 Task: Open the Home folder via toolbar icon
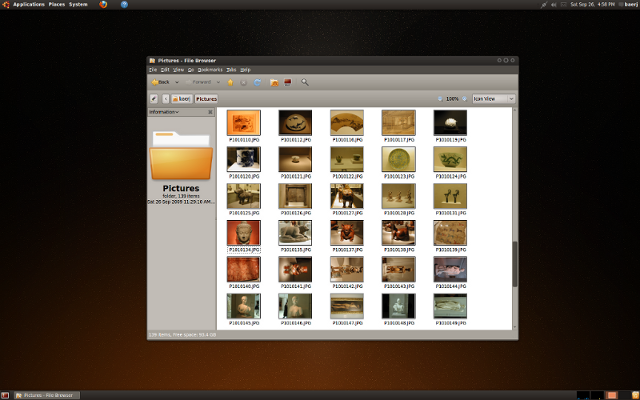click(274, 82)
